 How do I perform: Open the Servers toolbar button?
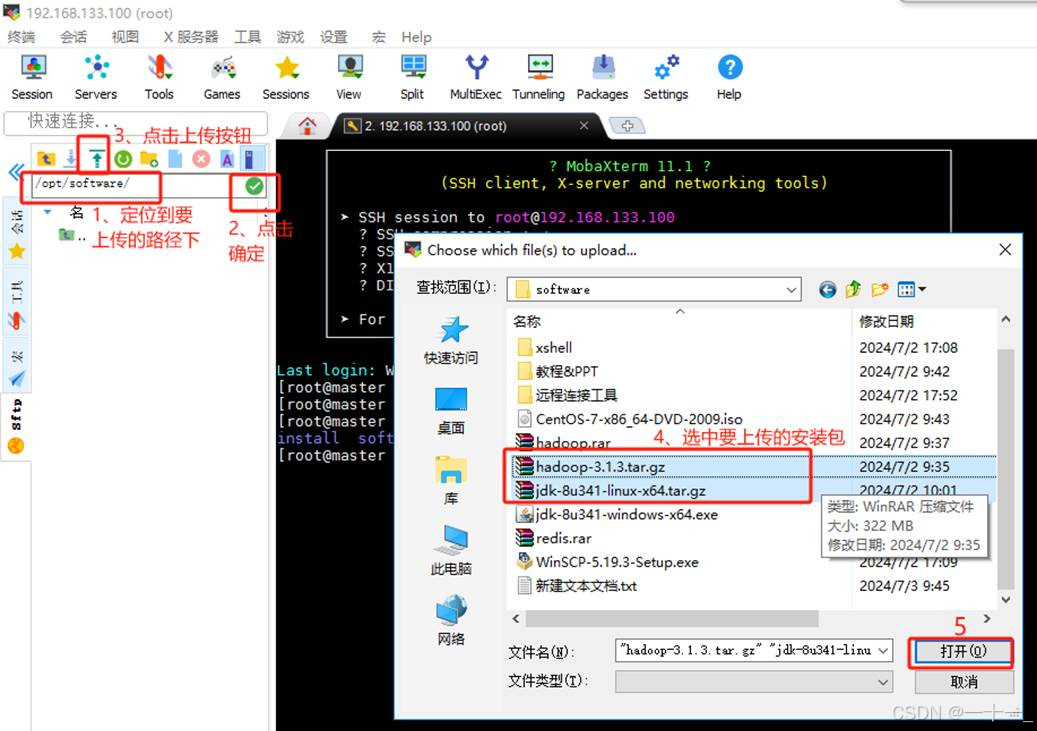coord(96,77)
